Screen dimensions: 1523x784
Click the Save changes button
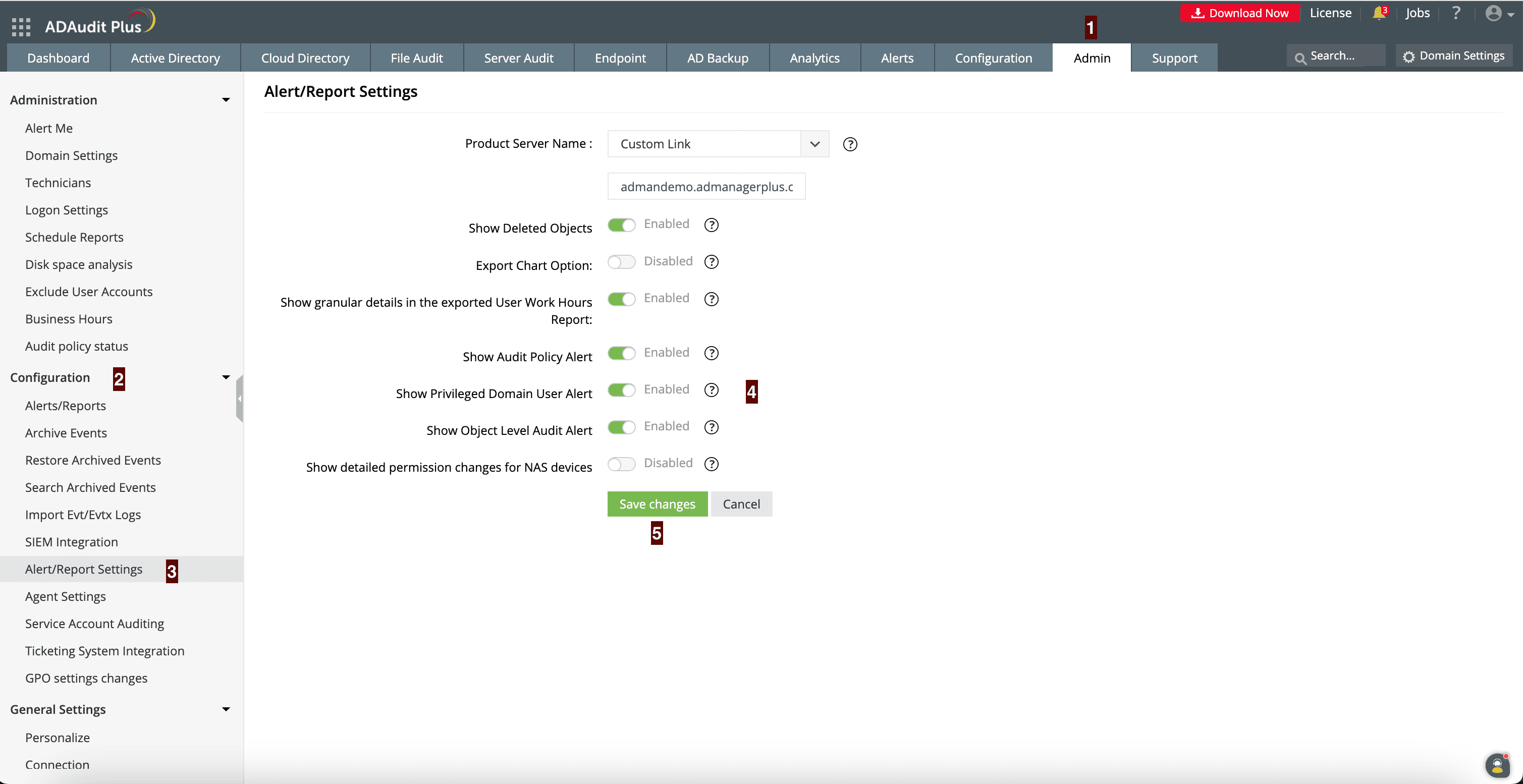tap(657, 503)
